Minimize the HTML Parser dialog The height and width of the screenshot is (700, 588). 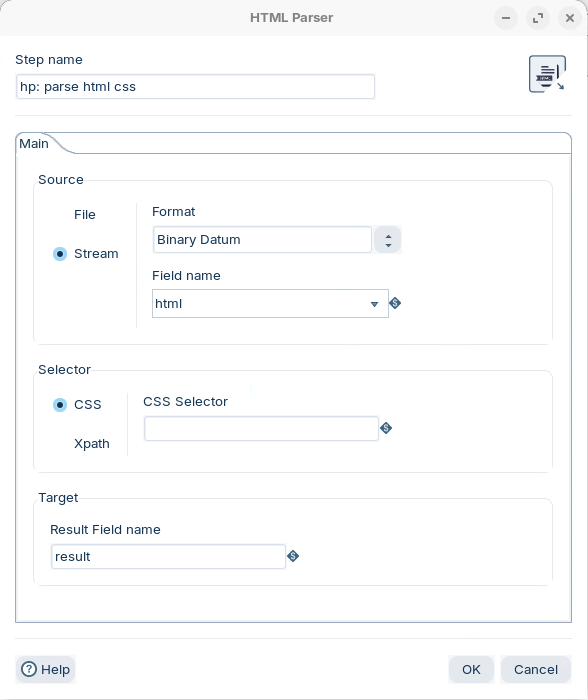pos(506,18)
